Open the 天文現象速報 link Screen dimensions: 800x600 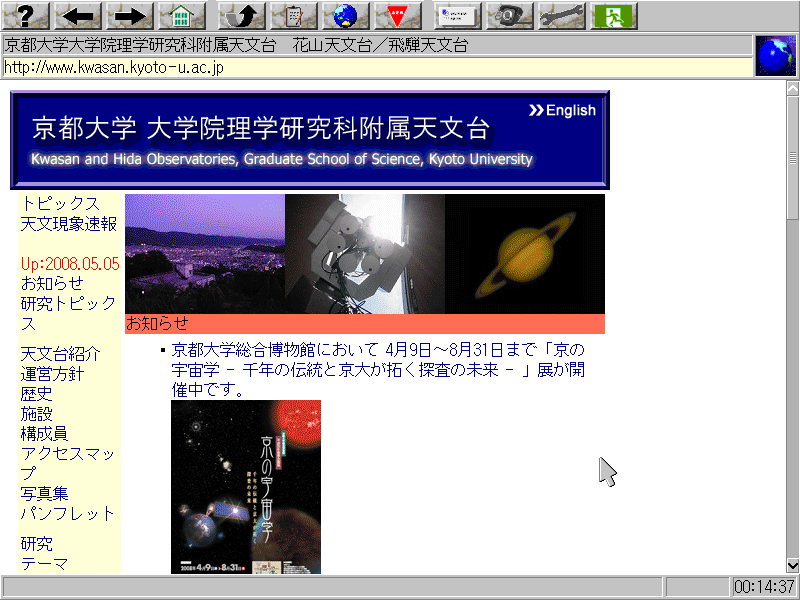tap(69, 223)
